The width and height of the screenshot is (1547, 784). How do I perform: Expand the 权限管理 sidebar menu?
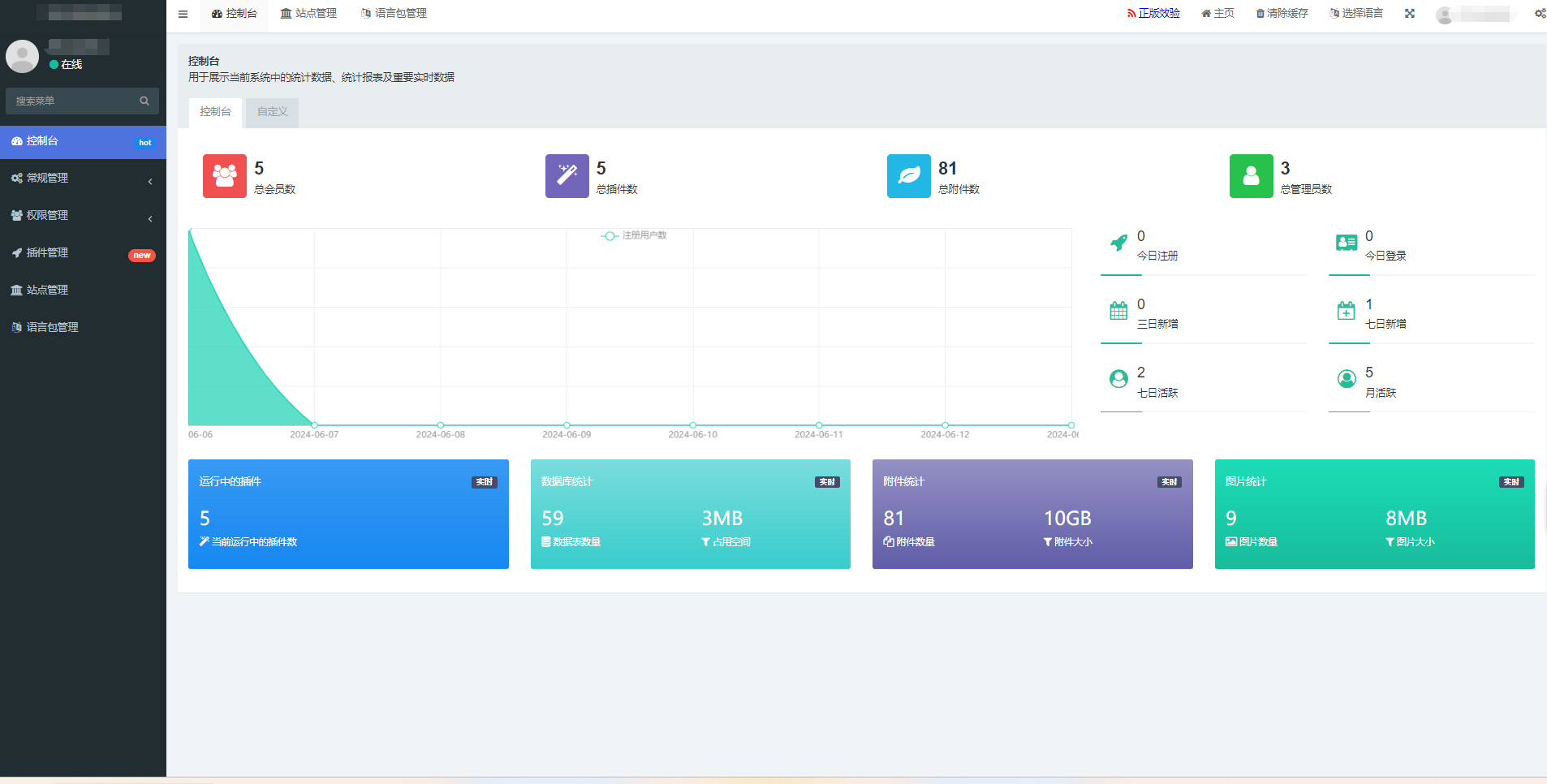pyautogui.click(x=83, y=216)
